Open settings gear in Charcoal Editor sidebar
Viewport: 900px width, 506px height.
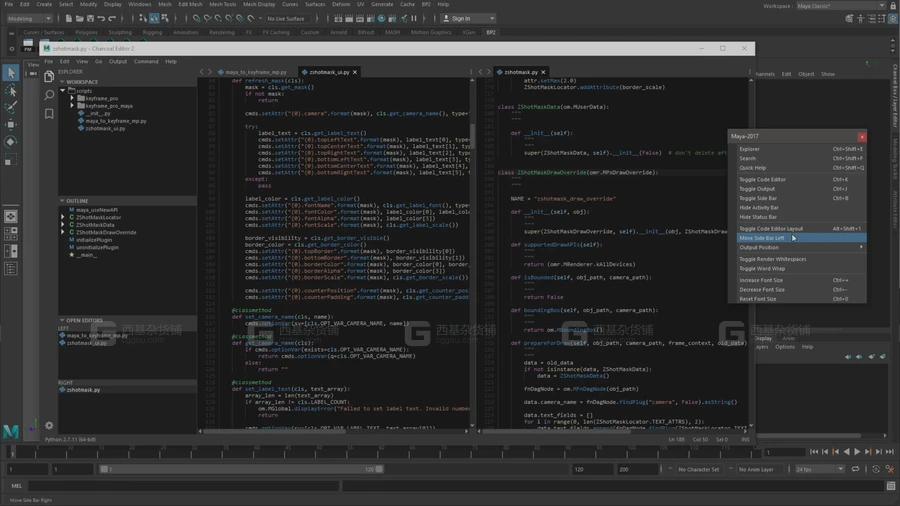click(49, 425)
